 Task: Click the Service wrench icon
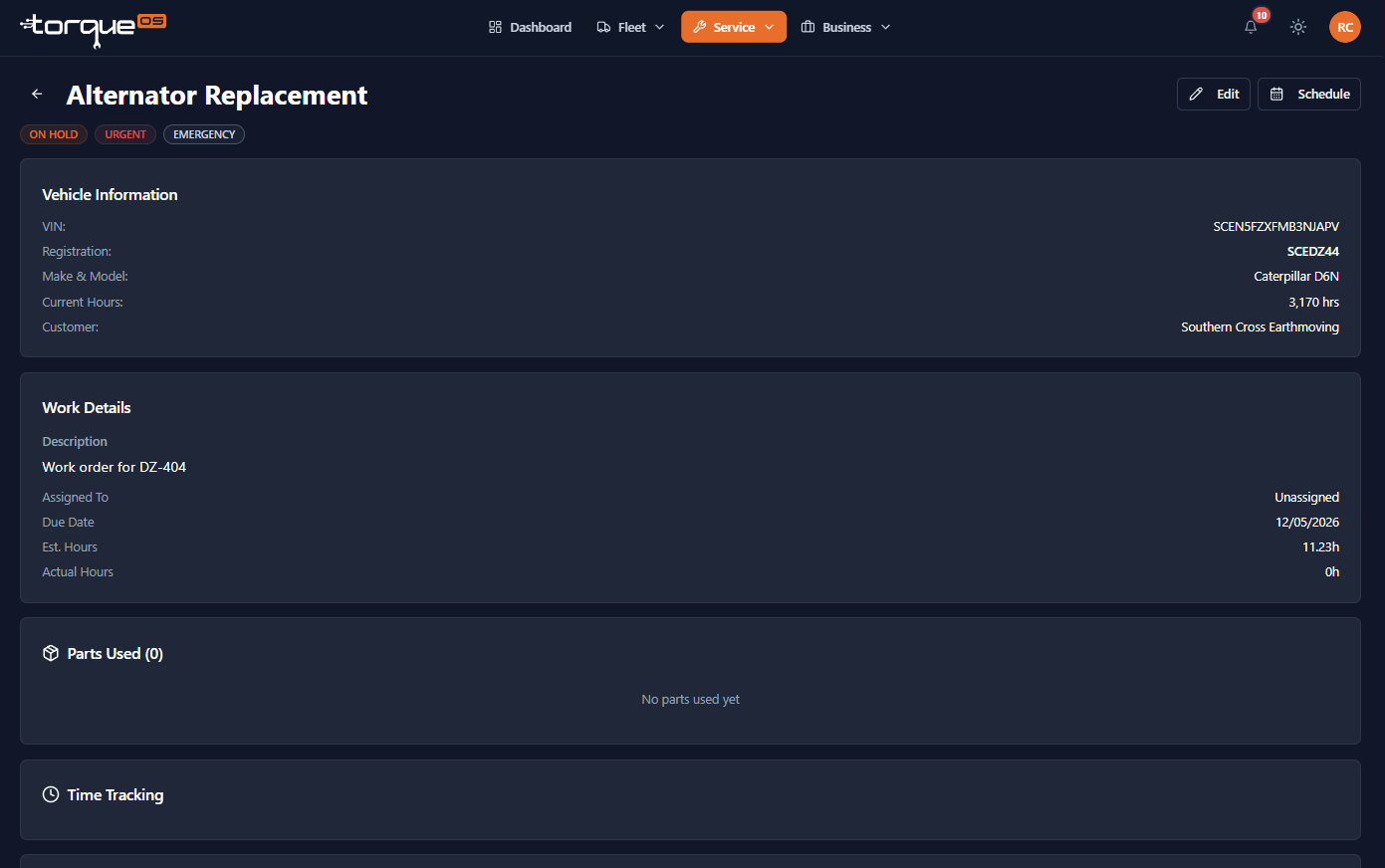pos(700,27)
